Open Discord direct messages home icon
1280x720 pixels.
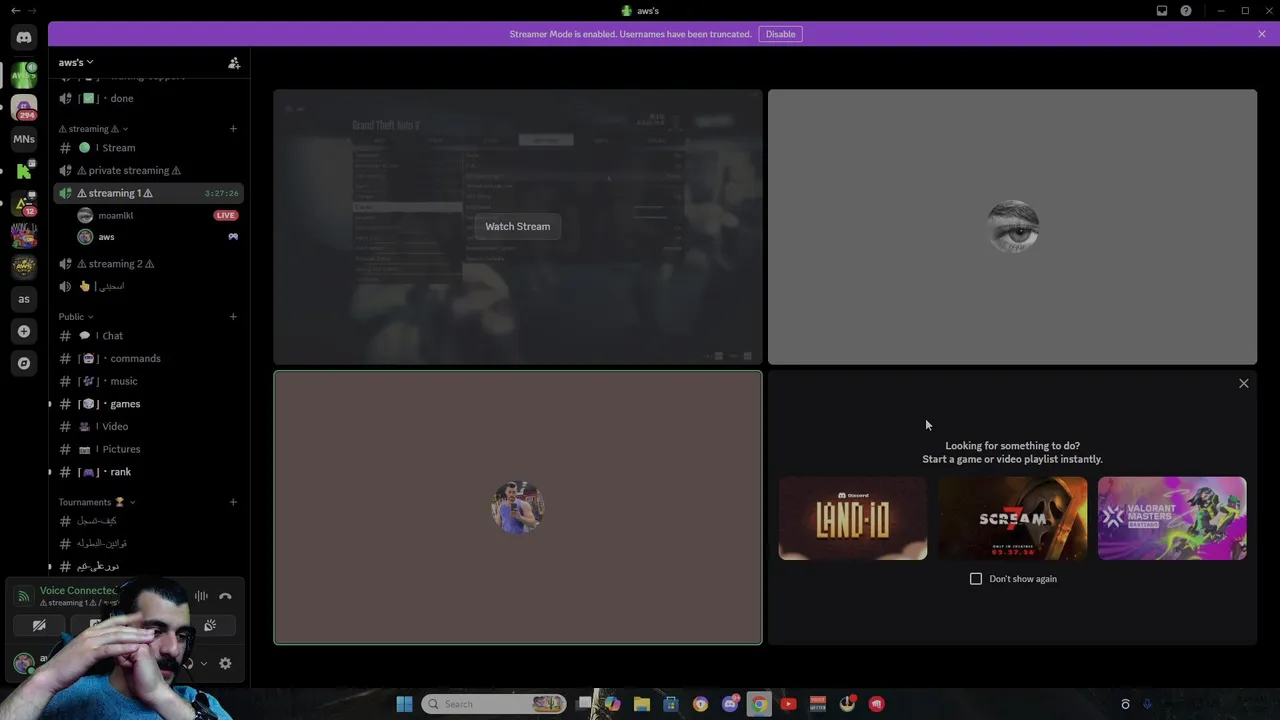(x=24, y=38)
